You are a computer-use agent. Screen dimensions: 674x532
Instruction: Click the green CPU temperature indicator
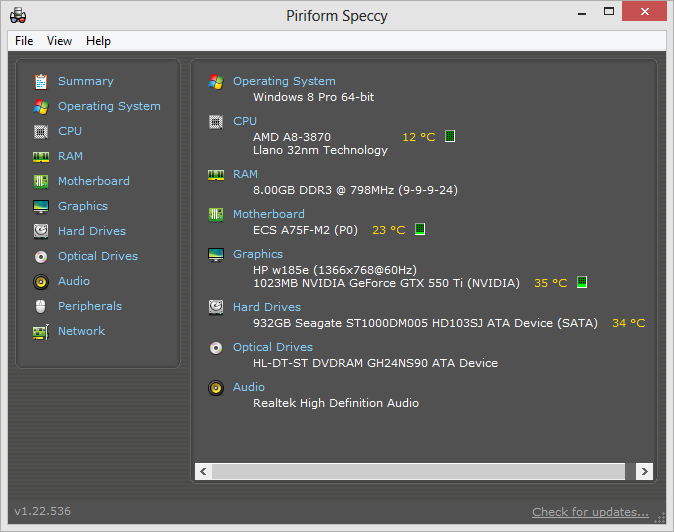(450, 137)
